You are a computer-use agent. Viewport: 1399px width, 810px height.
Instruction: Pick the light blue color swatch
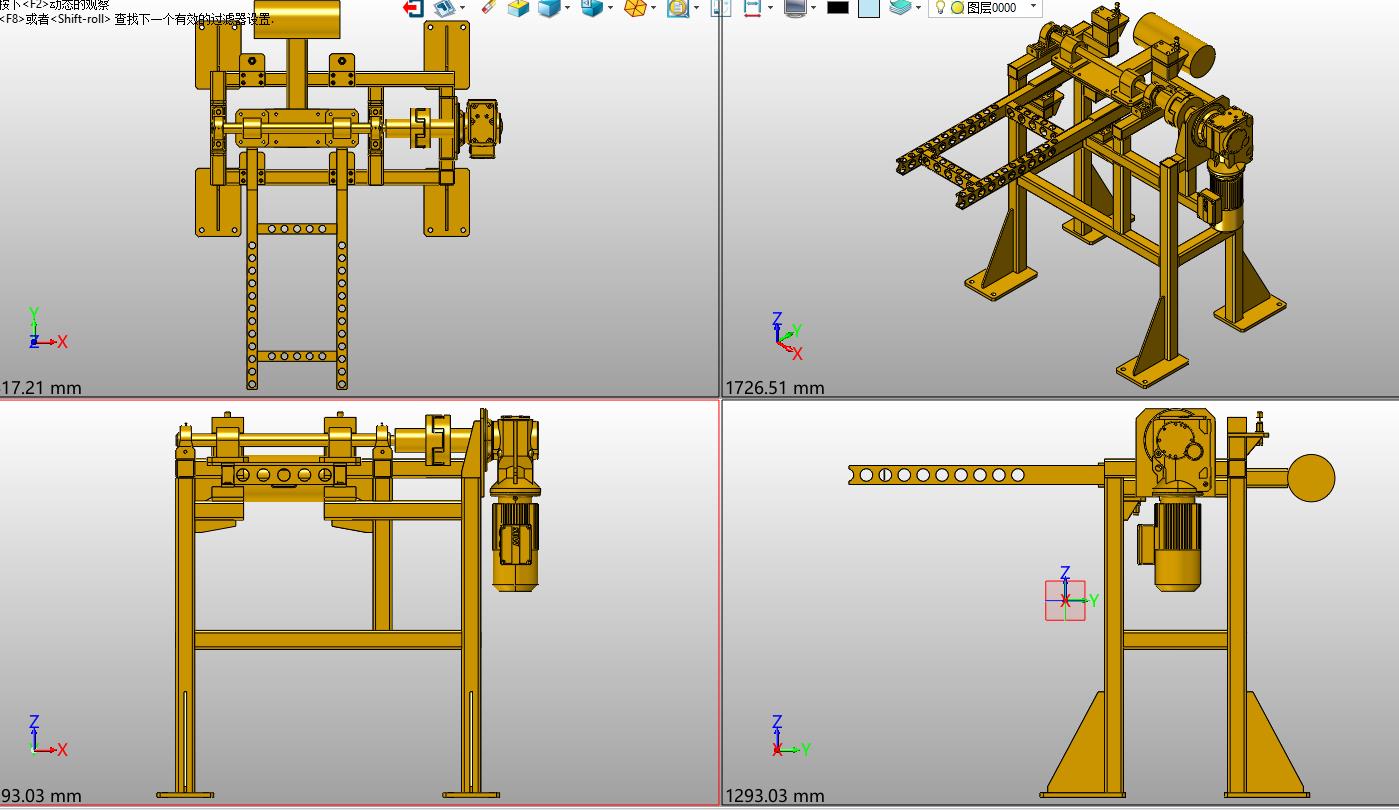coord(869,7)
